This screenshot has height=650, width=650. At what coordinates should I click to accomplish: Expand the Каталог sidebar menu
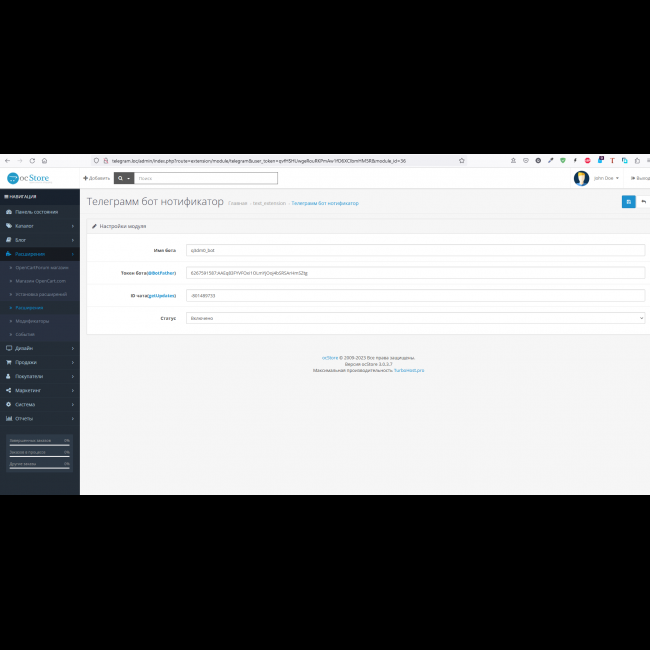39,226
